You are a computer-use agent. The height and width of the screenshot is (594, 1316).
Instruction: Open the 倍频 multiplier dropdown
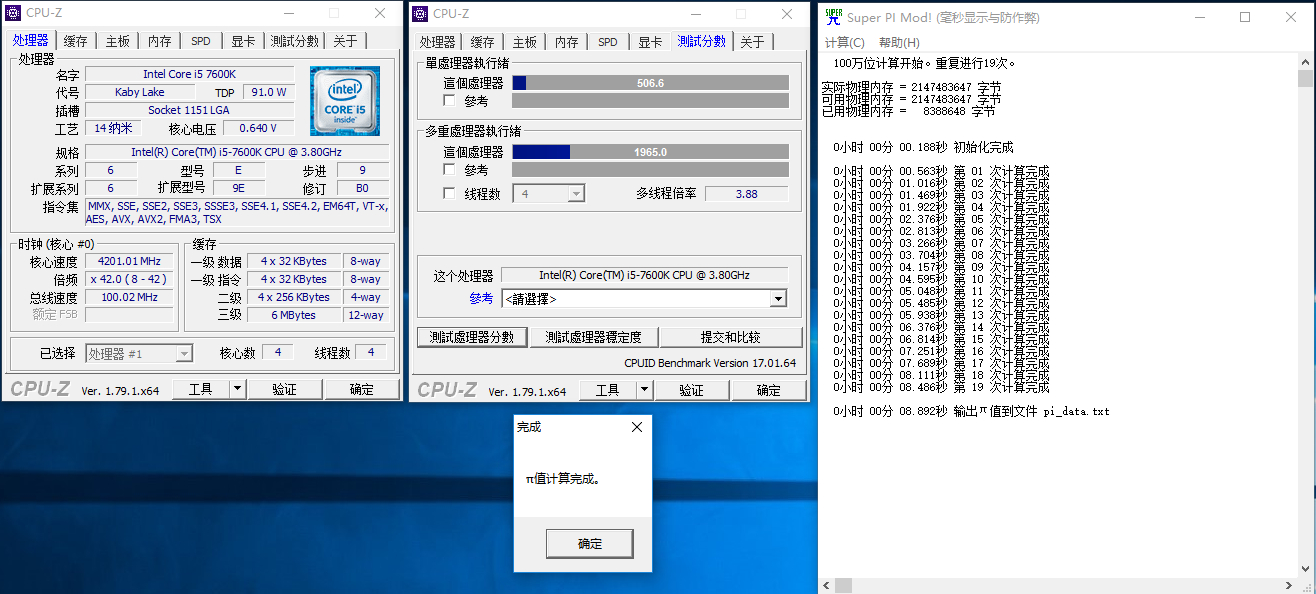tap(128, 279)
